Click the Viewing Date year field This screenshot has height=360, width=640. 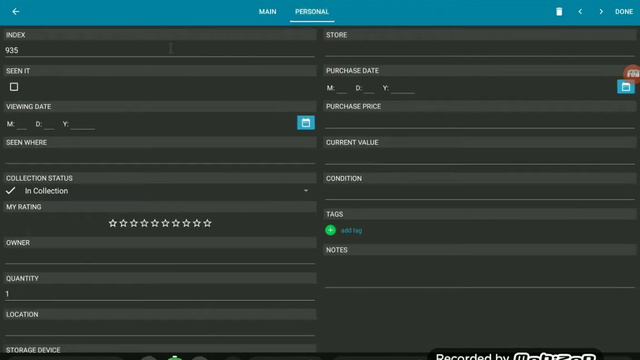[82, 124]
